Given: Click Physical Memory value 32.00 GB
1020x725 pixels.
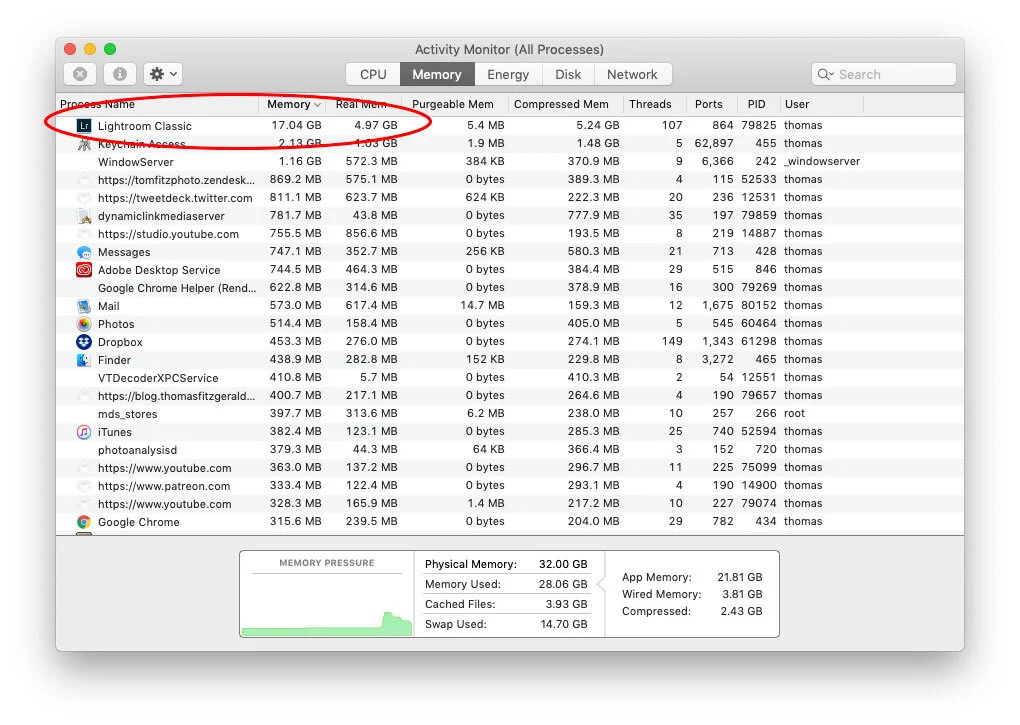Looking at the screenshot, I should point(563,564).
